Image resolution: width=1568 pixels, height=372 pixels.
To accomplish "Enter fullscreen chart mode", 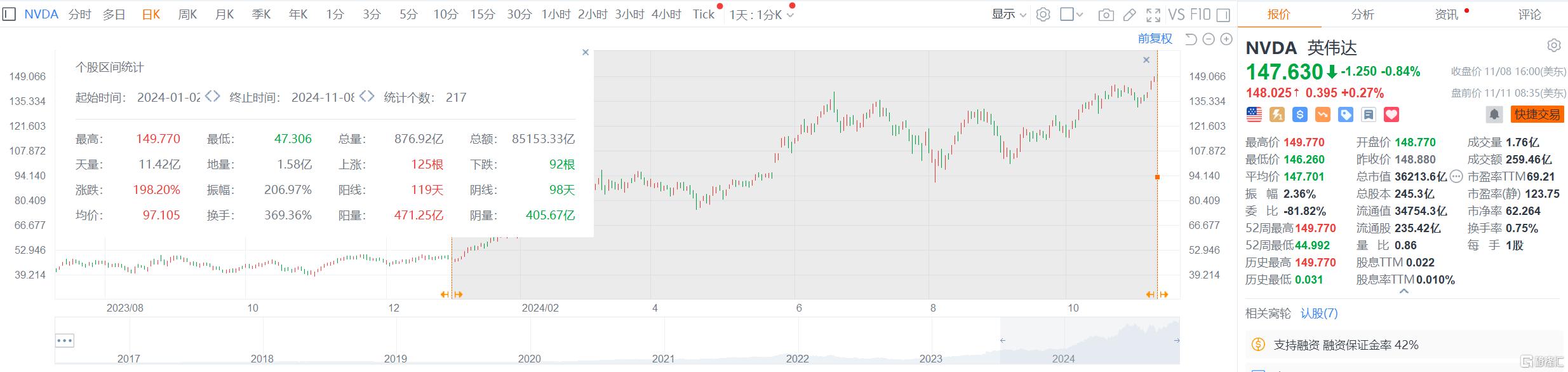I will (1153, 15).
